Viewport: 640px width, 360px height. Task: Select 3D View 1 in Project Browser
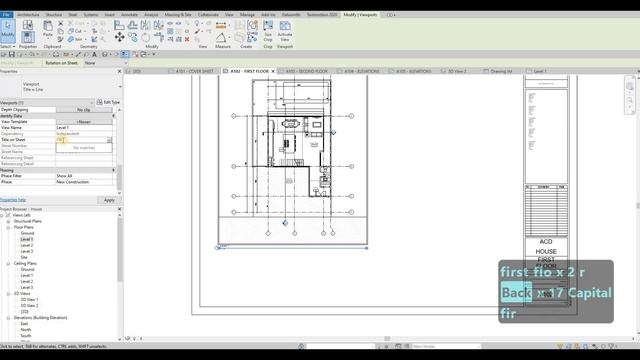click(29, 300)
